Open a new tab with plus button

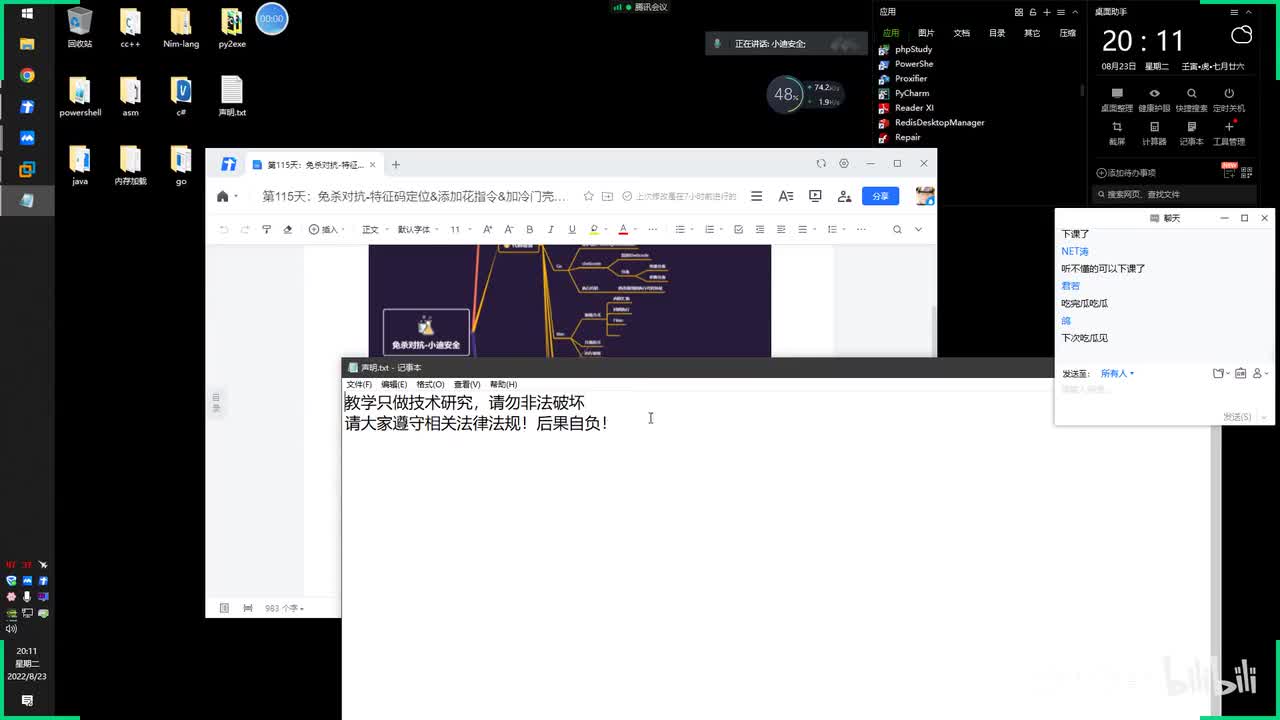[x=396, y=165]
